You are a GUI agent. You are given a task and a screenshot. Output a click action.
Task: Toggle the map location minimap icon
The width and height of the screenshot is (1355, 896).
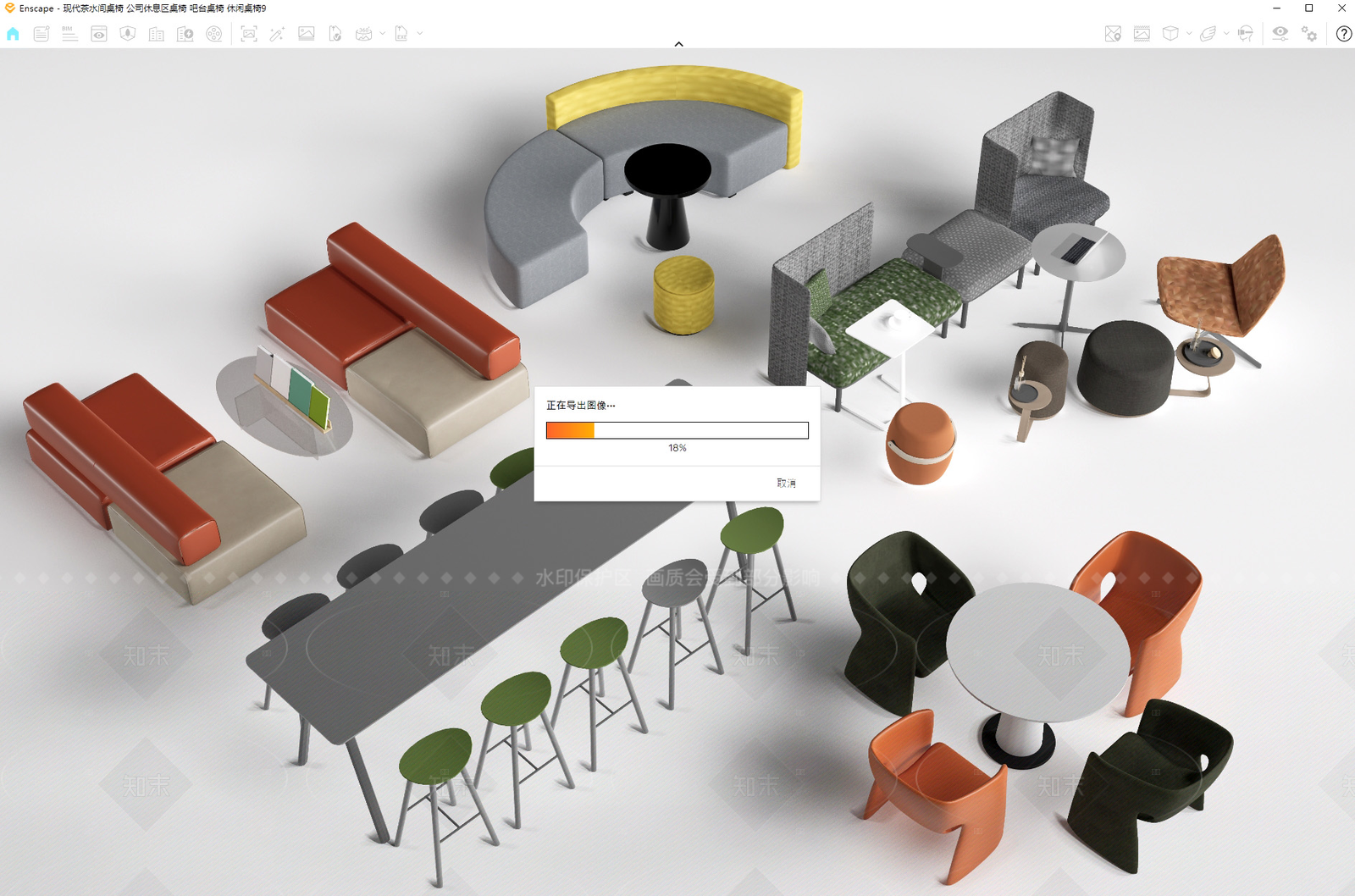click(1113, 34)
